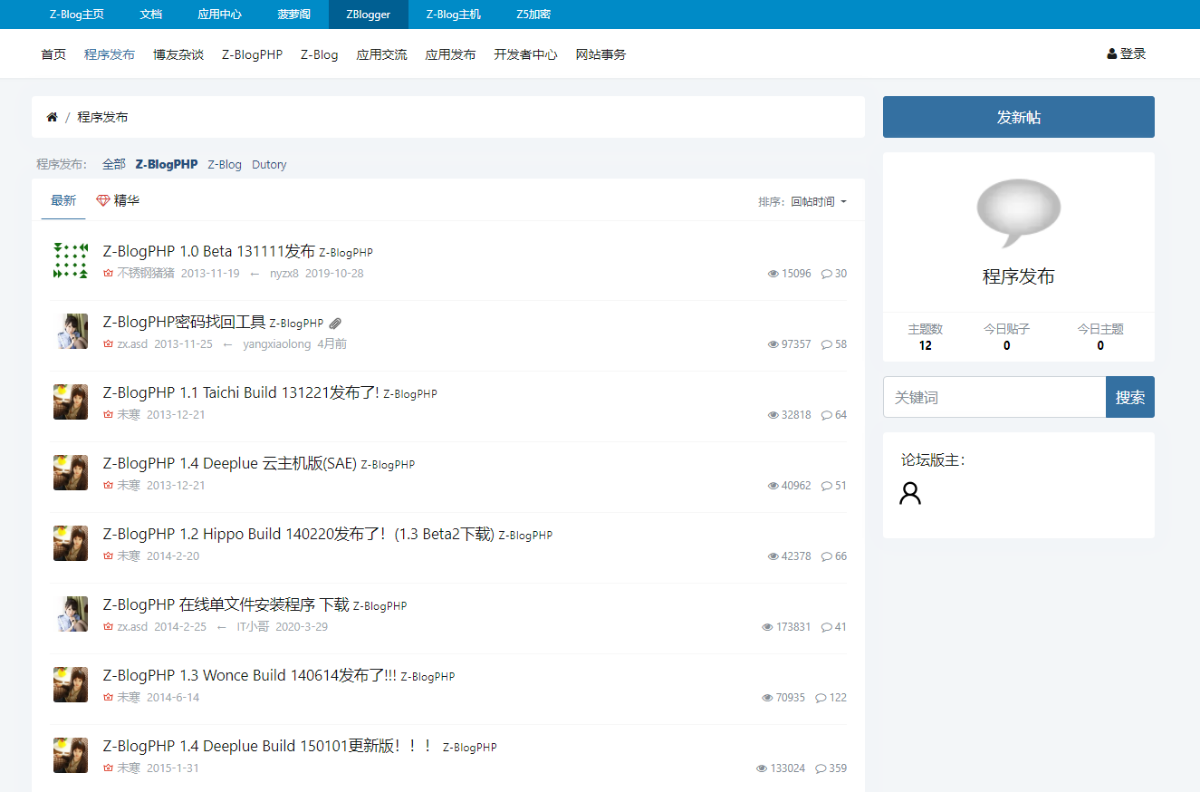Image resolution: width=1200 pixels, height=792 pixels.
Task: Click avatar beside 1.4 Deeplue Build 150101 post
Action: [x=71, y=756]
